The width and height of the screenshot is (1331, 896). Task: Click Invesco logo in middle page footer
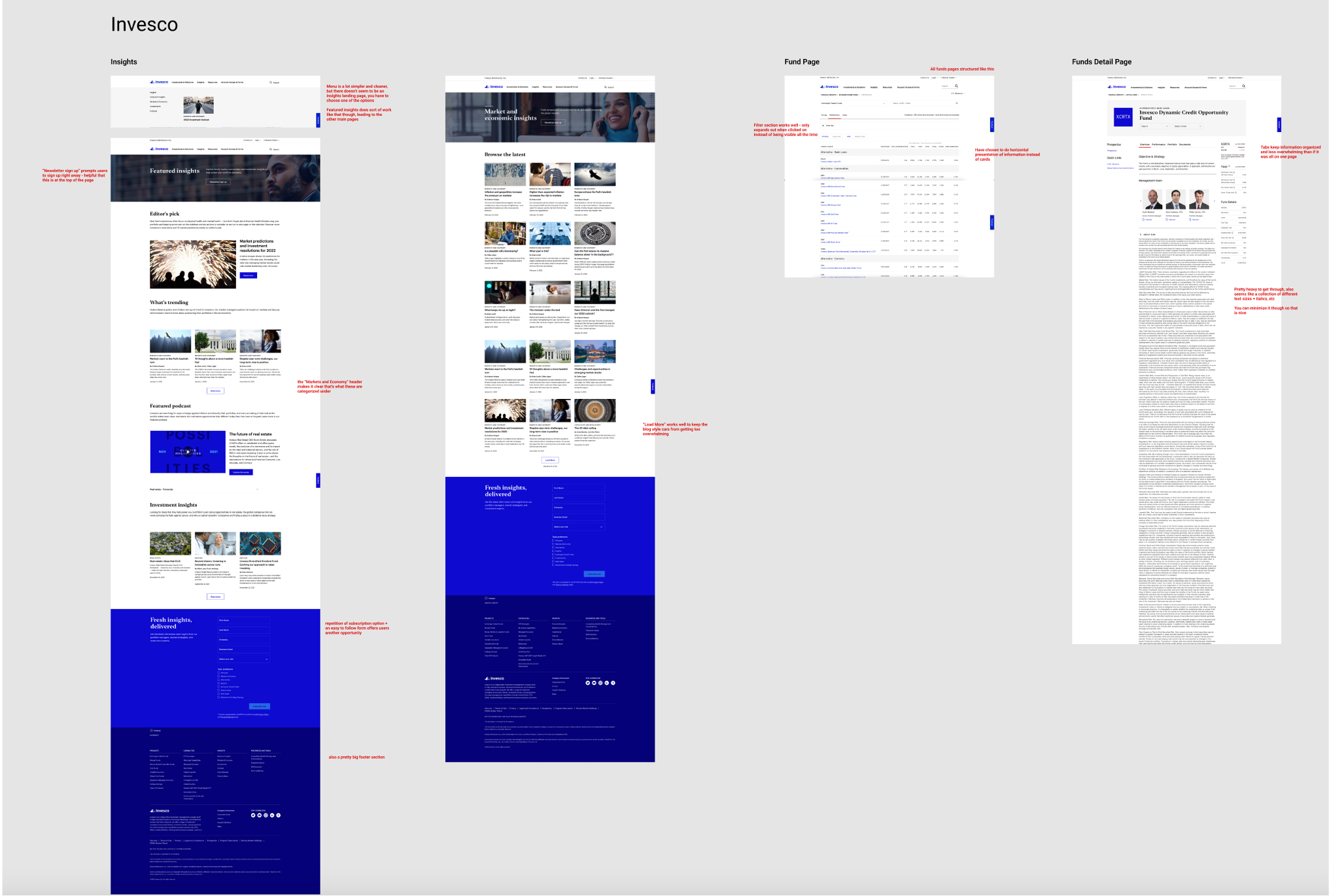(x=495, y=678)
